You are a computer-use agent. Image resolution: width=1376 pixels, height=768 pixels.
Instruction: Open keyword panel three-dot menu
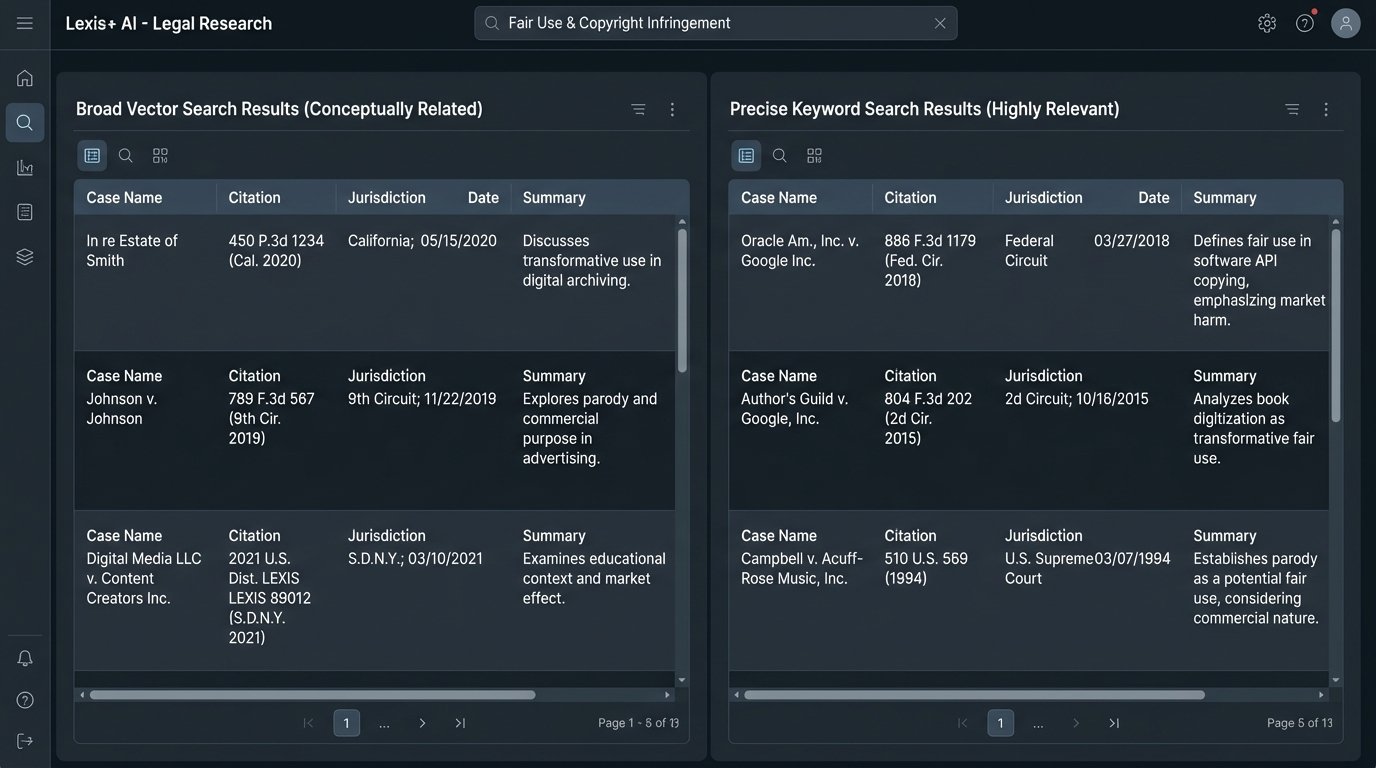pos(1325,109)
